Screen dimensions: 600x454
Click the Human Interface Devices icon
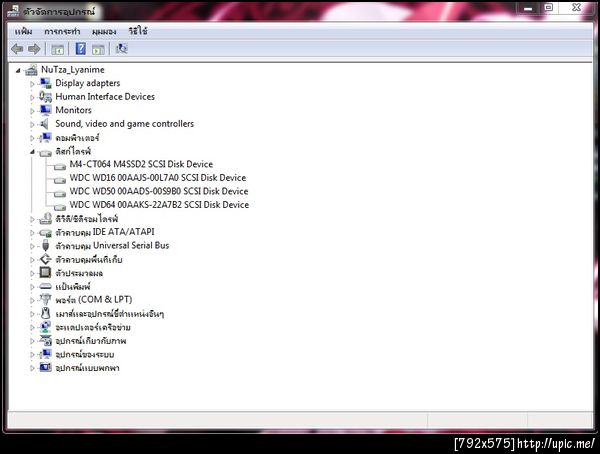tap(46, 96)
